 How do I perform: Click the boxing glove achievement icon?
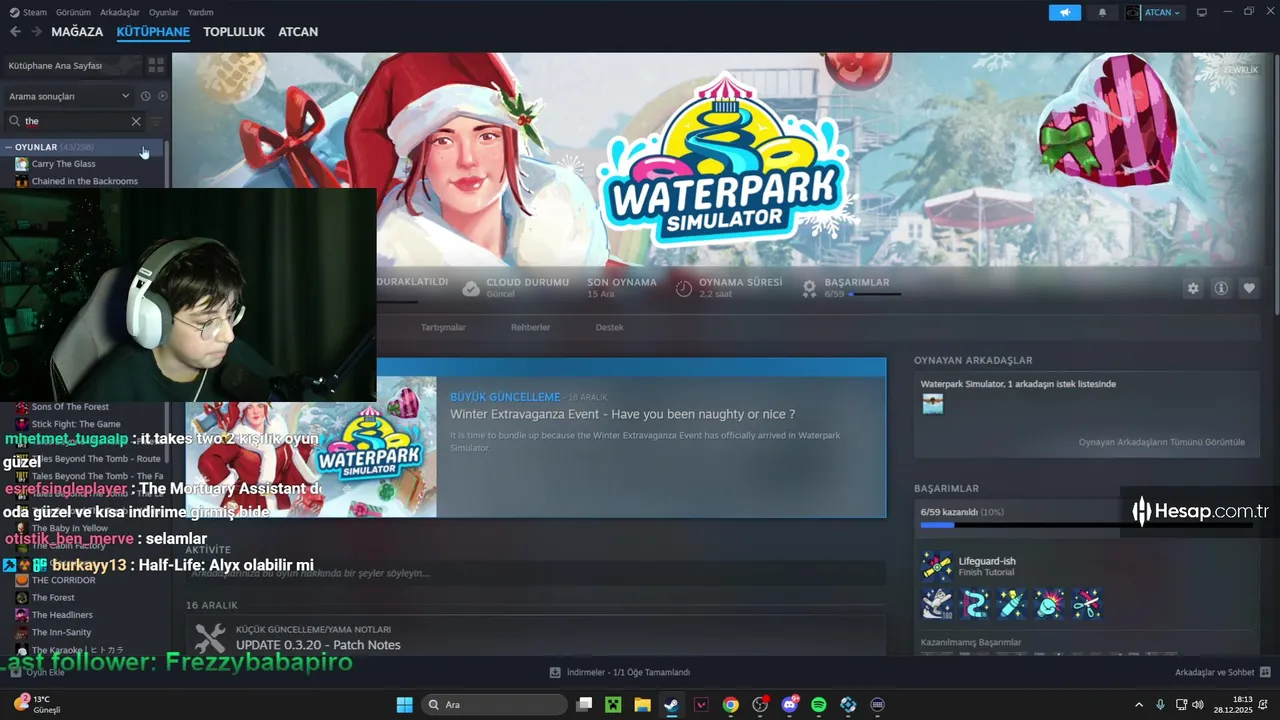click(x=1049, y=603)
